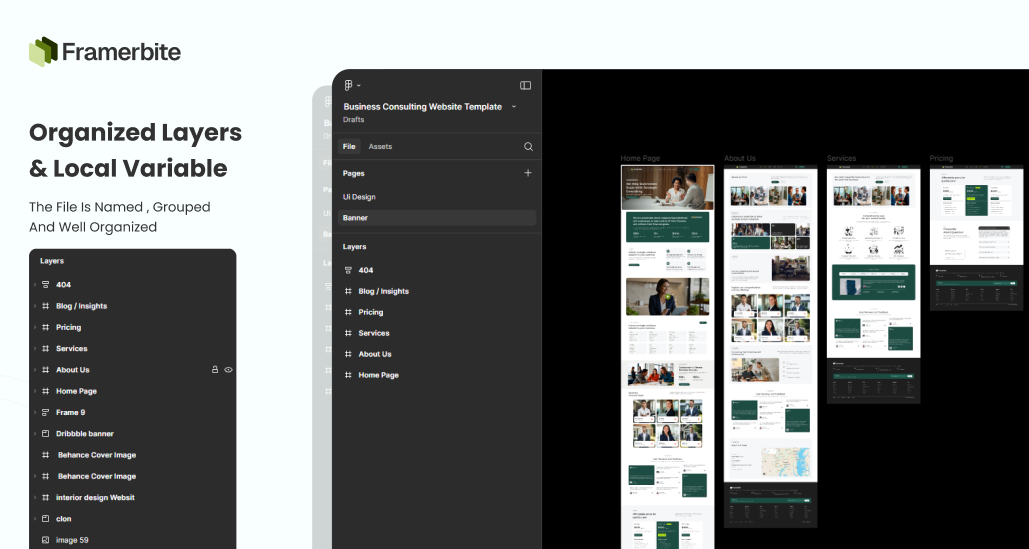Screen dimensions: 1029x549
Task: Click the Framerbite logo icon
Action: tap(43, 51)
